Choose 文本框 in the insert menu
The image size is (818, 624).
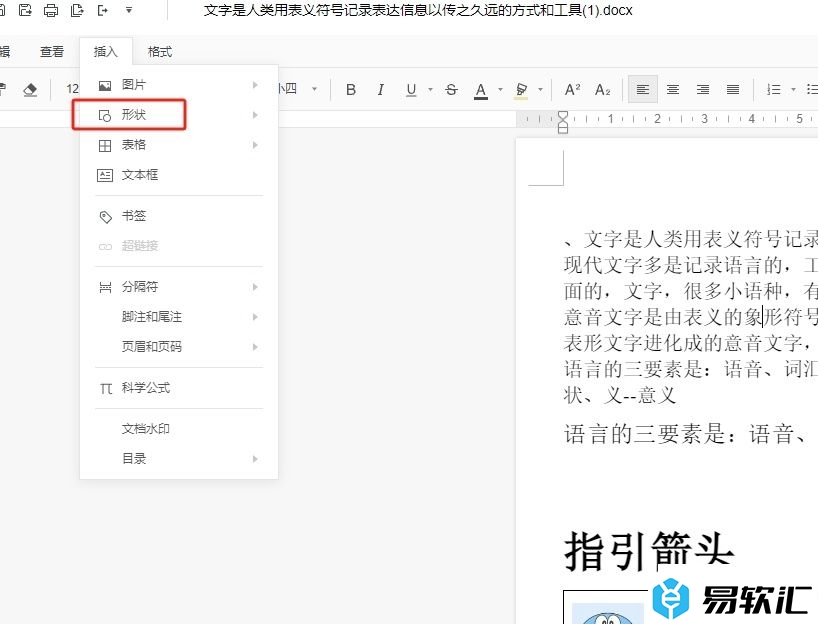click(x=140, y=175)
